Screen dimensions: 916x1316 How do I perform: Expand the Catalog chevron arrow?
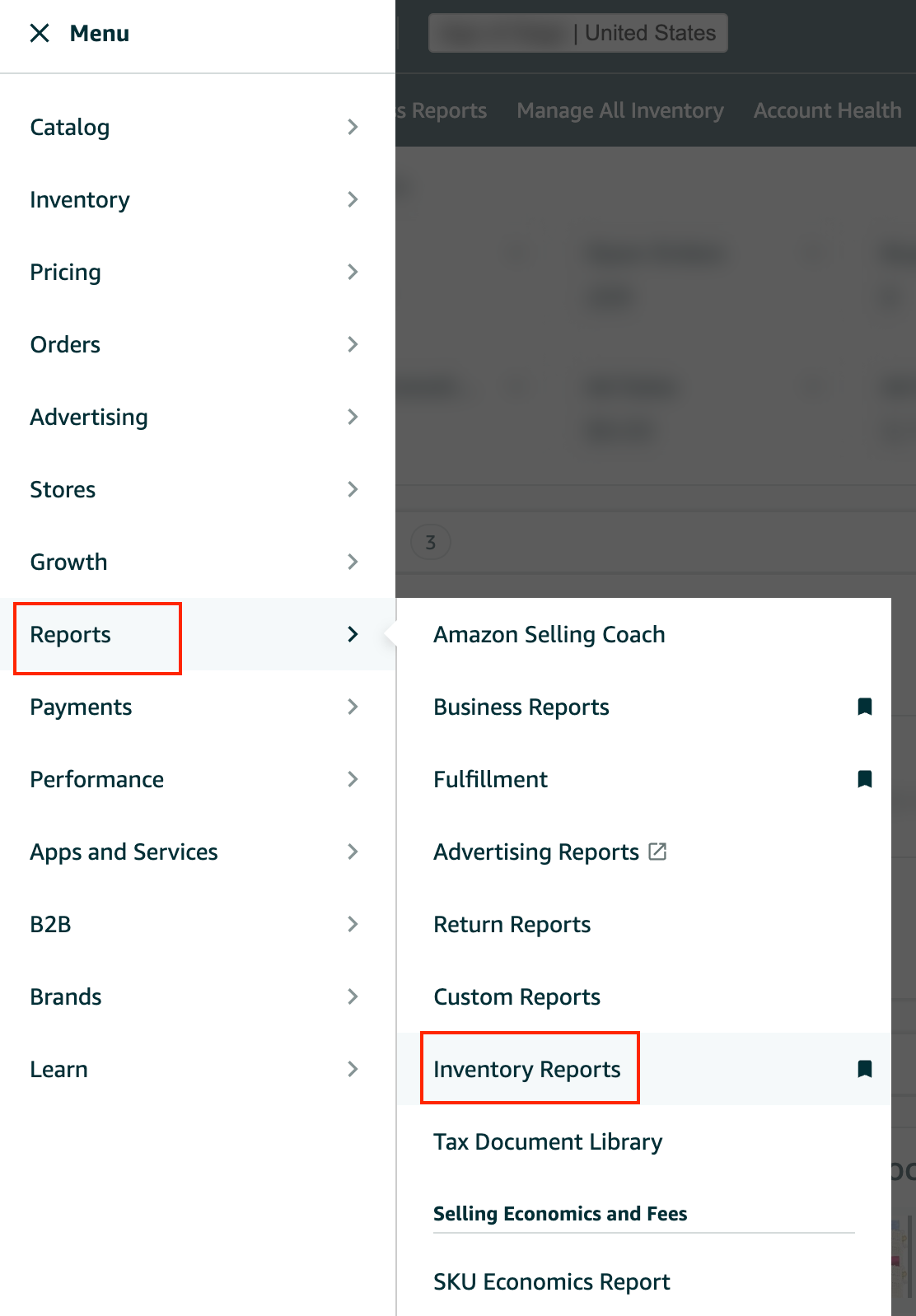click(x=353, y=127)
